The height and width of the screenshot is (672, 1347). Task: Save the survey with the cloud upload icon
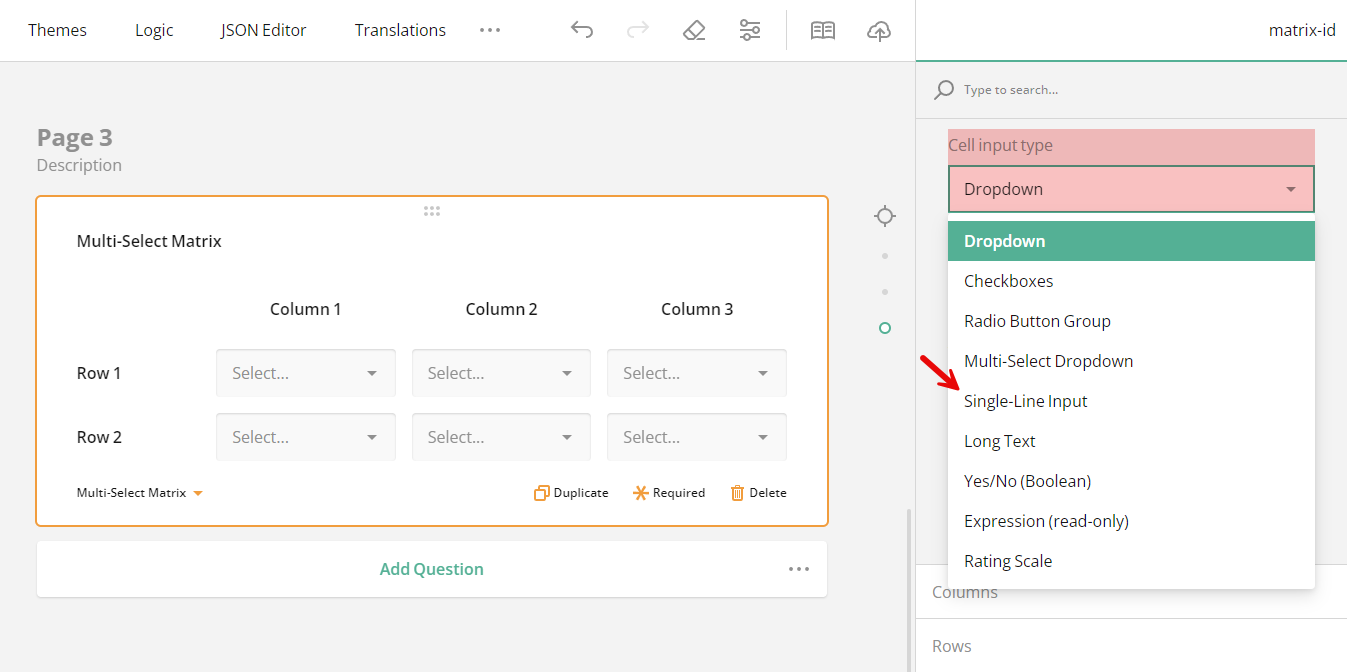(879, 30)
